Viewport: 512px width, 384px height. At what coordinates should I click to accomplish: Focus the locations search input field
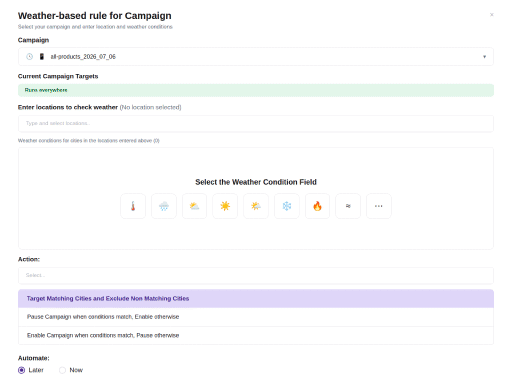pos(256,123)
